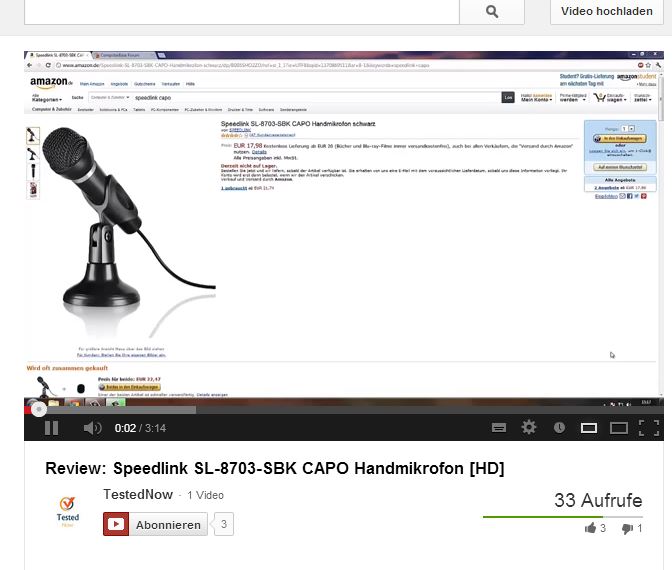Click the '0:02 / 3:14' time display

pyautogui.click(x=140, y=428)
